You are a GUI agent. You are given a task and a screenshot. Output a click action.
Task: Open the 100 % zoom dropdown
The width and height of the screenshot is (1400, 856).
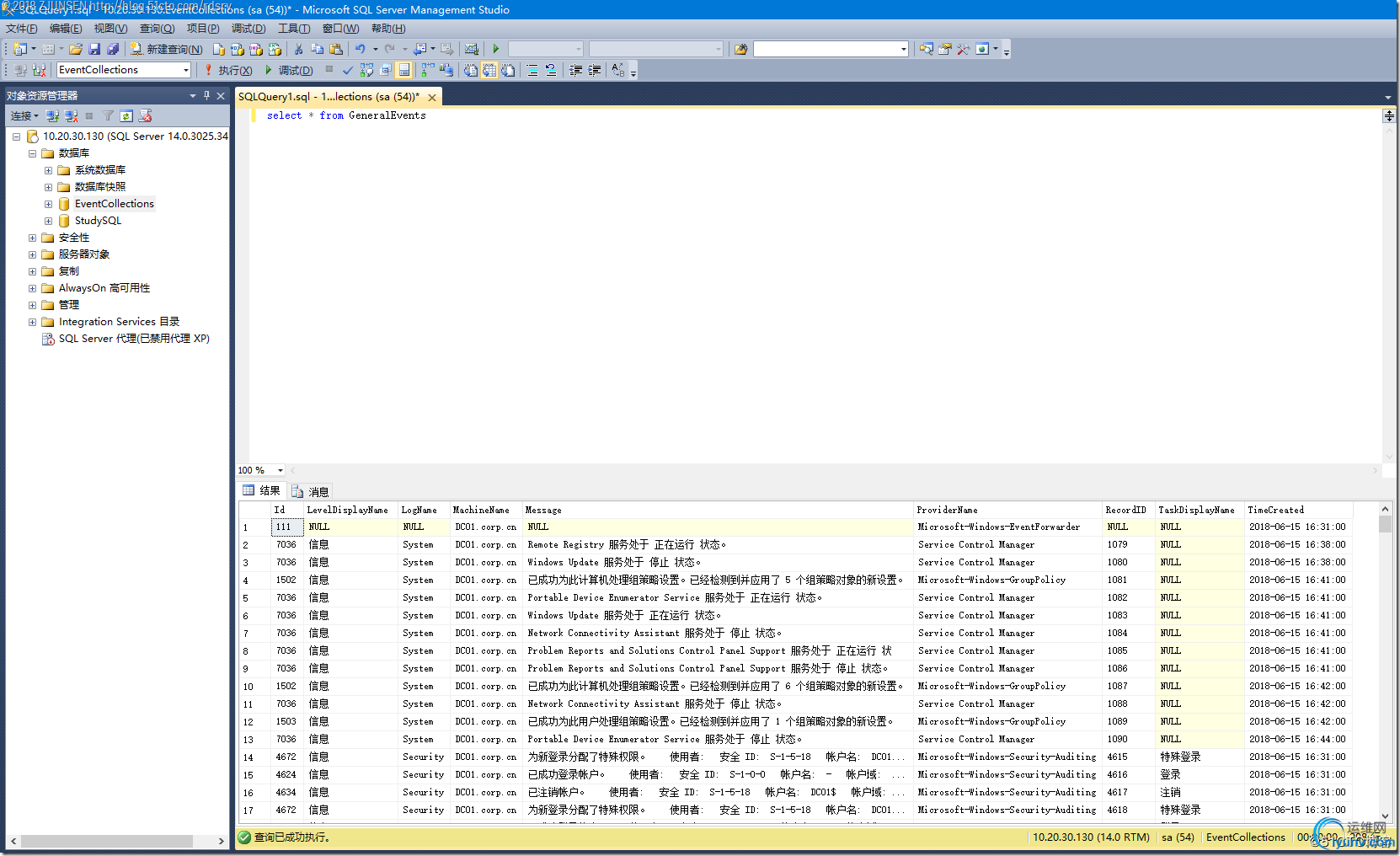pos(281,471)
